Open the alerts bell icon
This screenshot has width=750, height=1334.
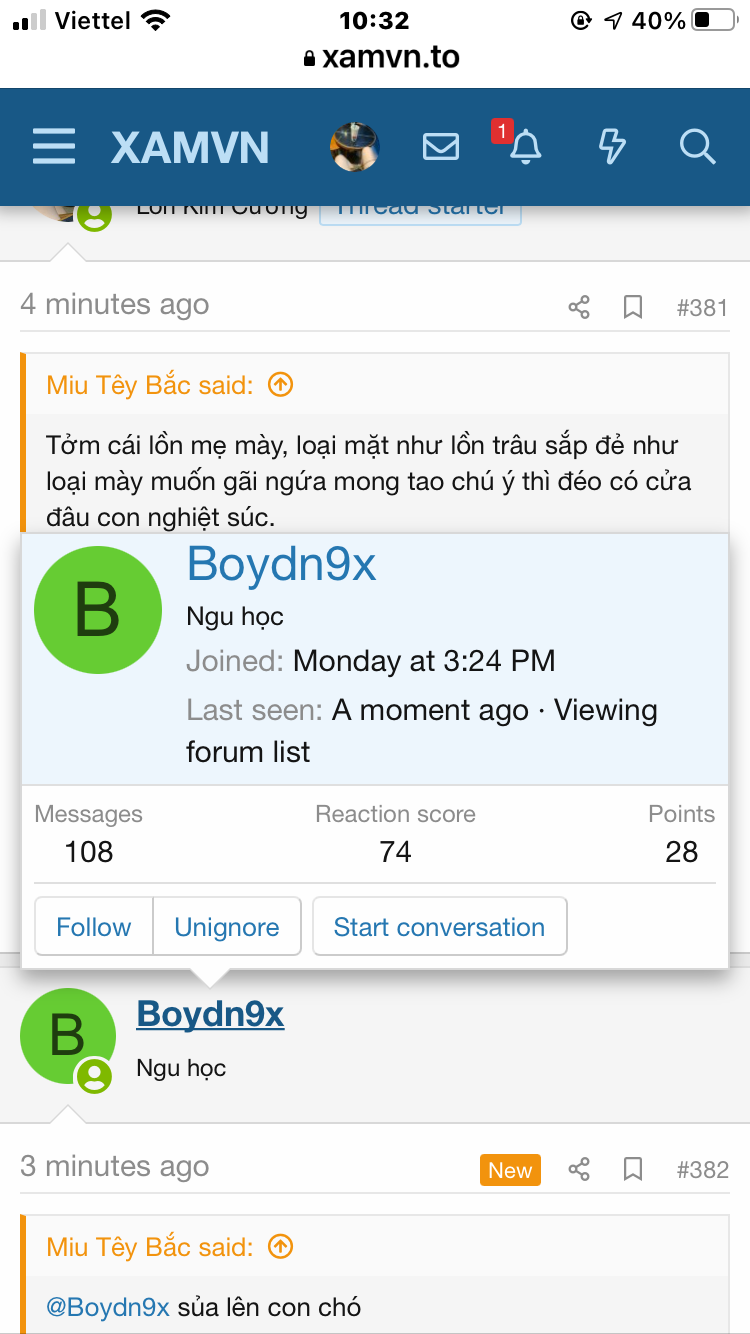pyautogui.click(x=525, y=147)
